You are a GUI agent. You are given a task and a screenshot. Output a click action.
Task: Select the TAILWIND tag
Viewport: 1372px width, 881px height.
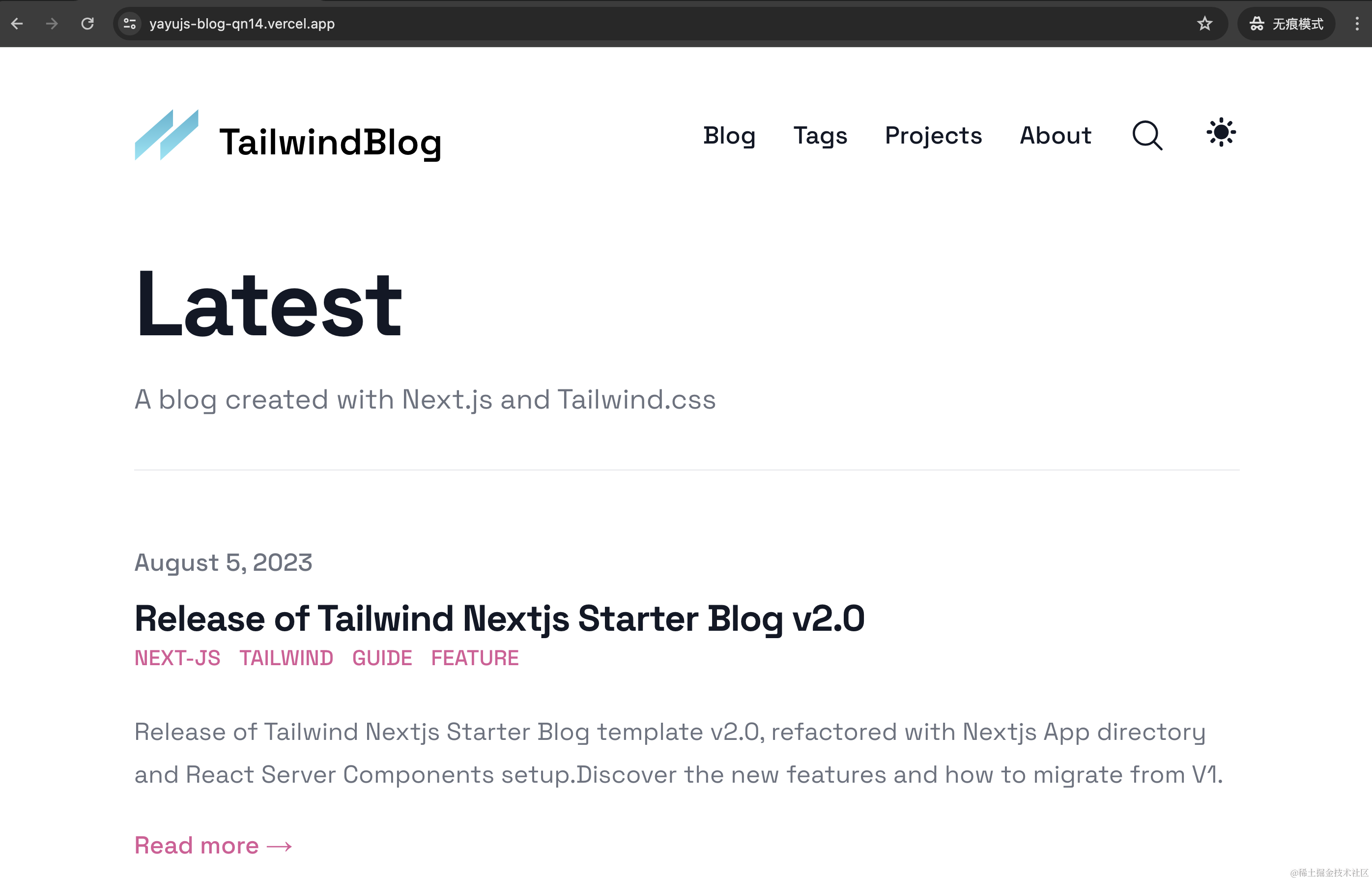pyautogui.click(x=286, y=658)
